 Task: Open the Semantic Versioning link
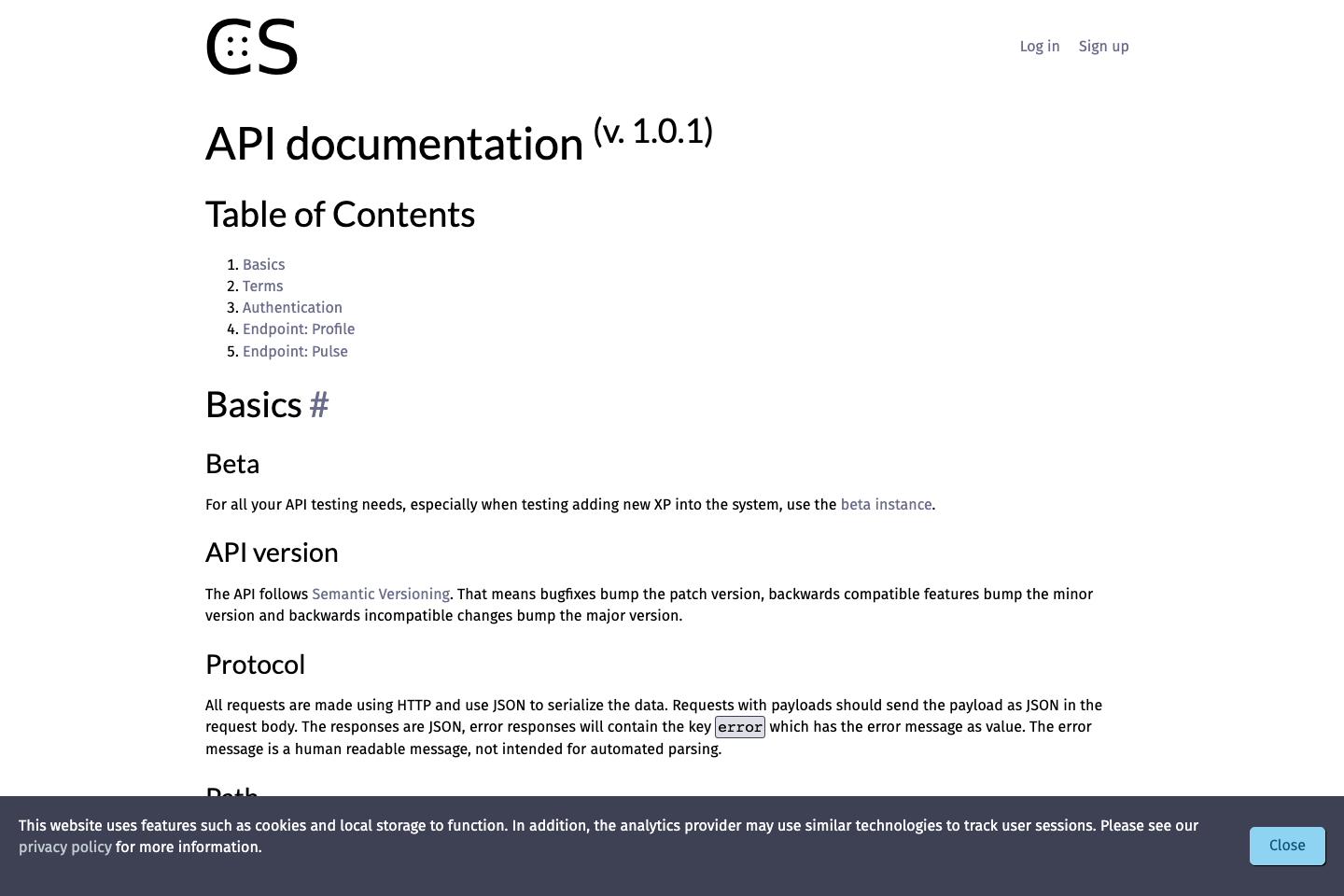pyautogui.click(x=380, y=595)
